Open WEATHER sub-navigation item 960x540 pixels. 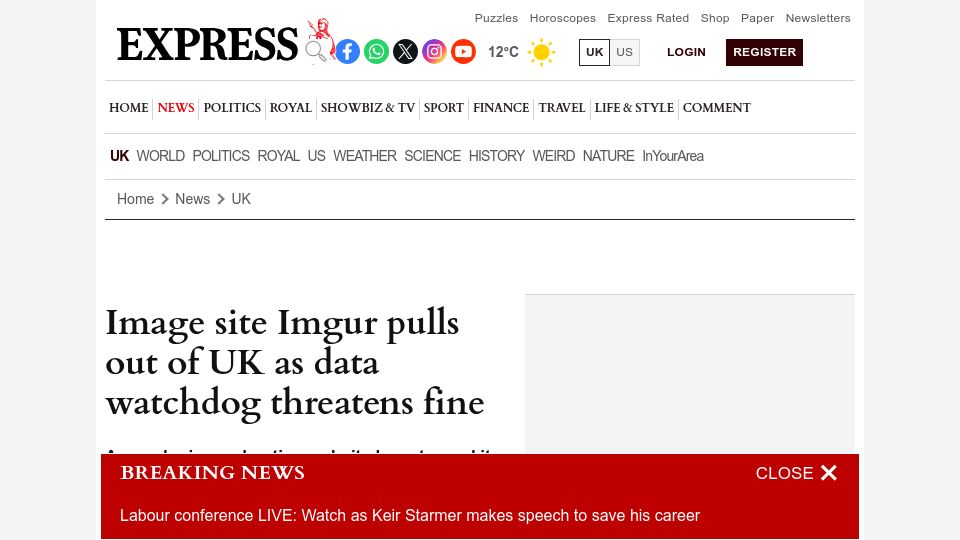365,156
